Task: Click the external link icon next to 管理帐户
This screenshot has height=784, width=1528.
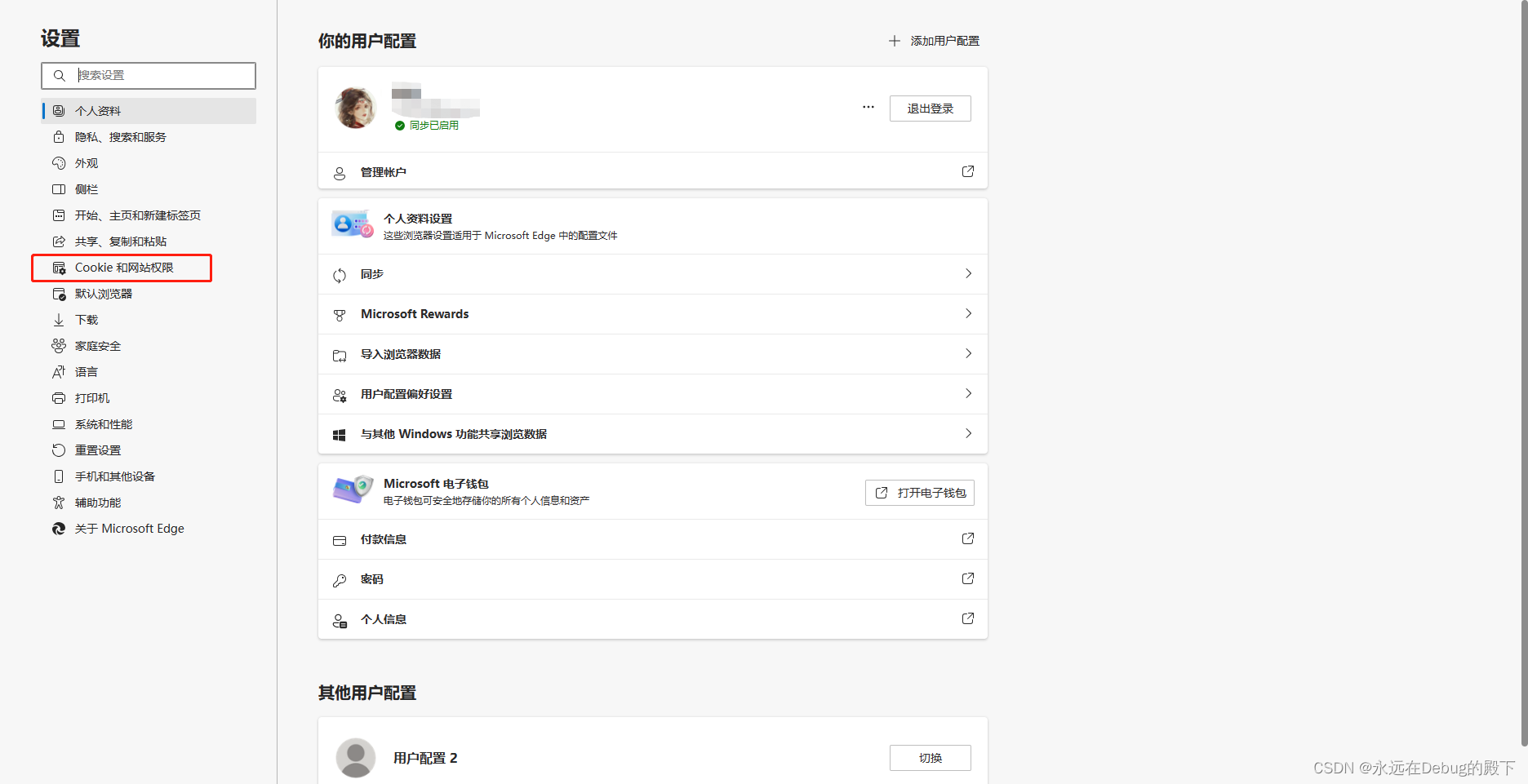Action: click(x=967, y=171)
